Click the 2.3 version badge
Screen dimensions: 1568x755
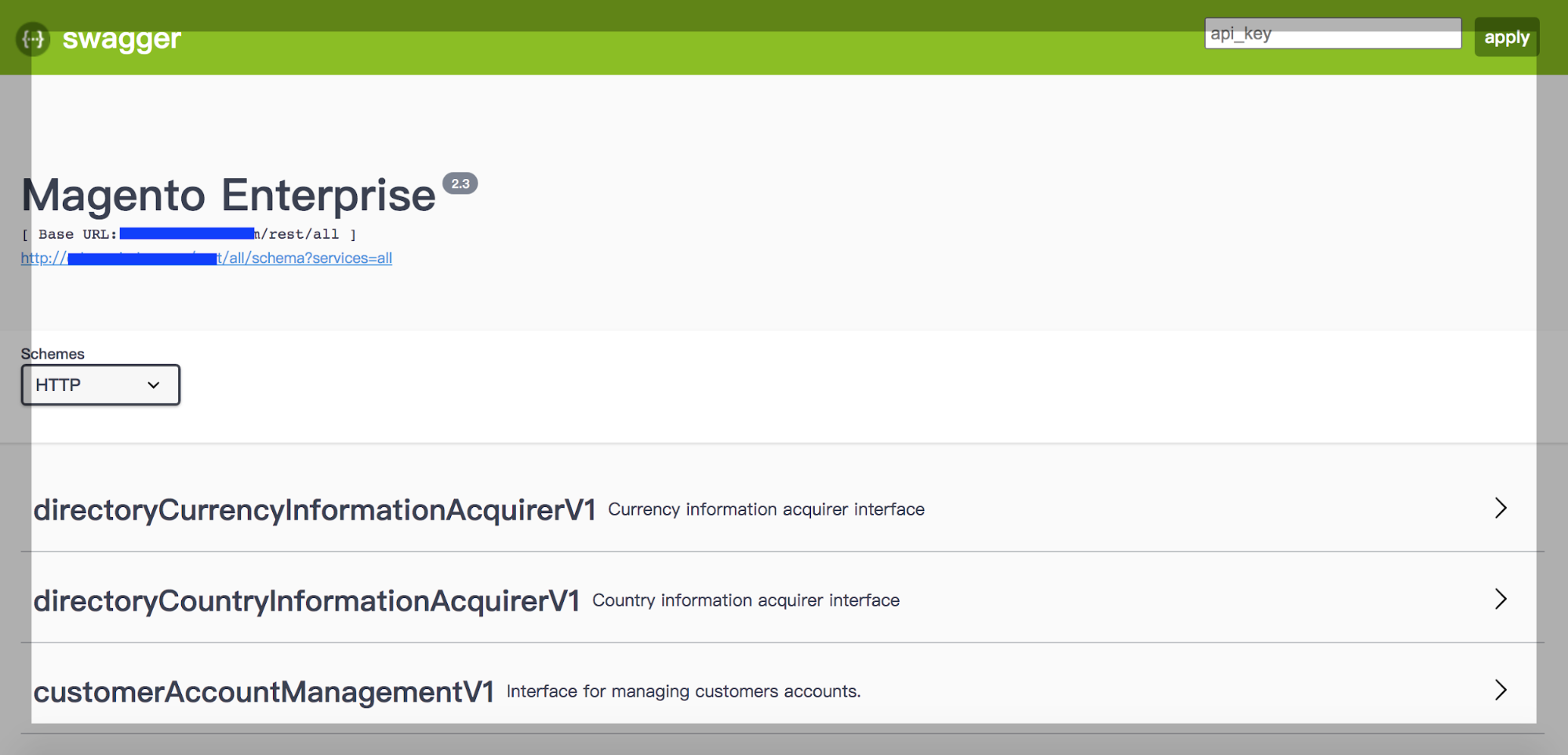tap(460, 184)
